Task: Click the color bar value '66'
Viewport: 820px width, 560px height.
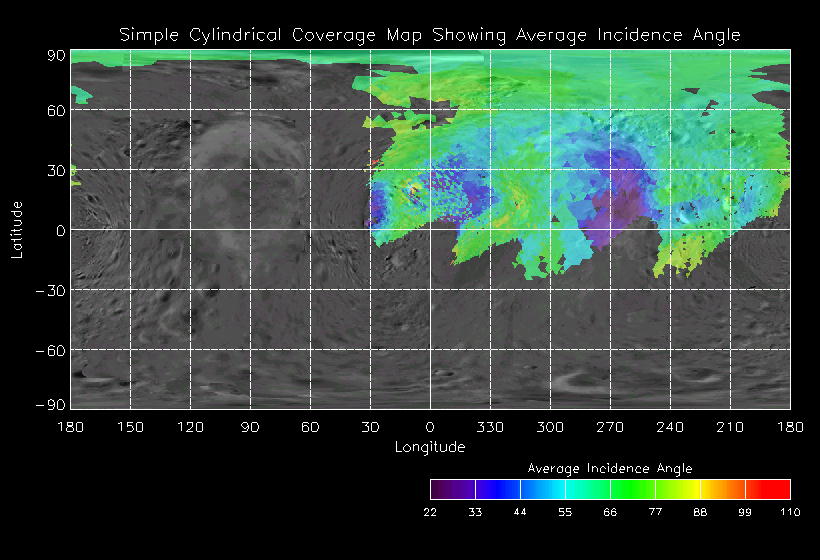Action: (610, 512)
